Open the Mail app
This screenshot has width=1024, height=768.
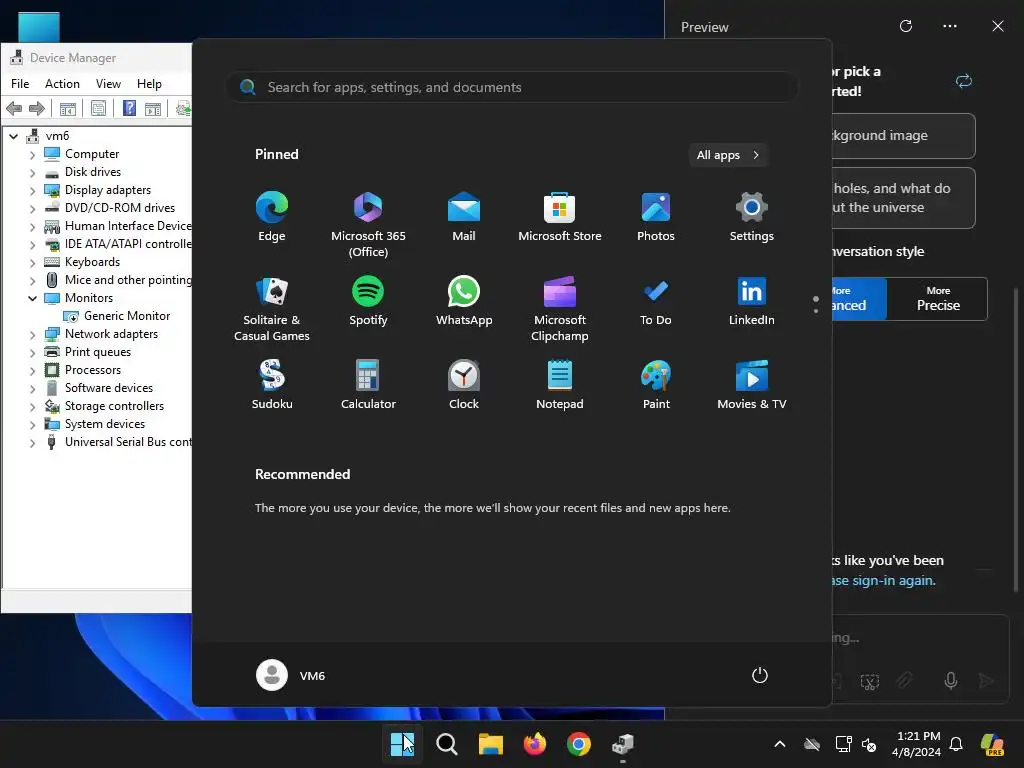tap(464, 216)
